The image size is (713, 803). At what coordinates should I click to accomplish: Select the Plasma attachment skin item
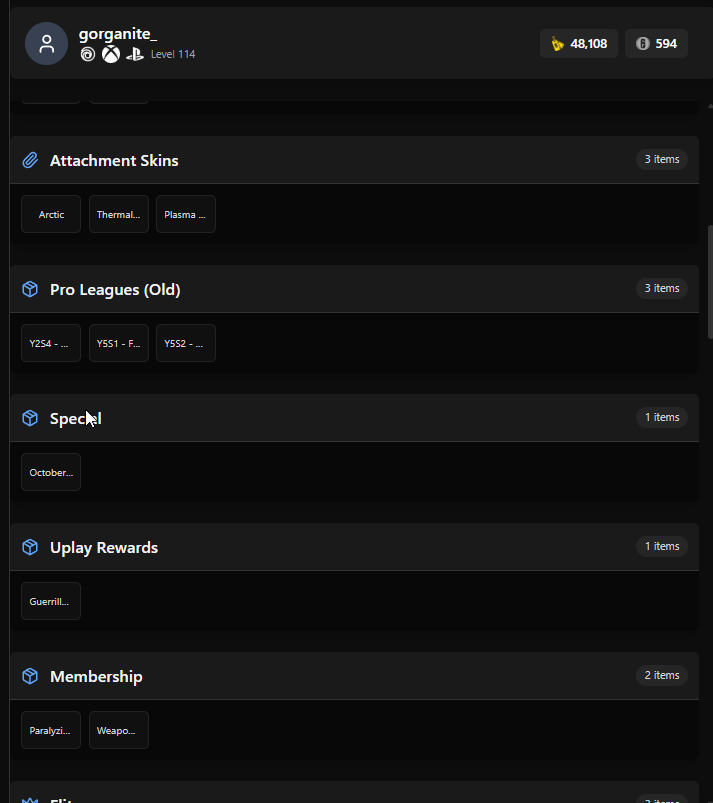pos(186,214)
